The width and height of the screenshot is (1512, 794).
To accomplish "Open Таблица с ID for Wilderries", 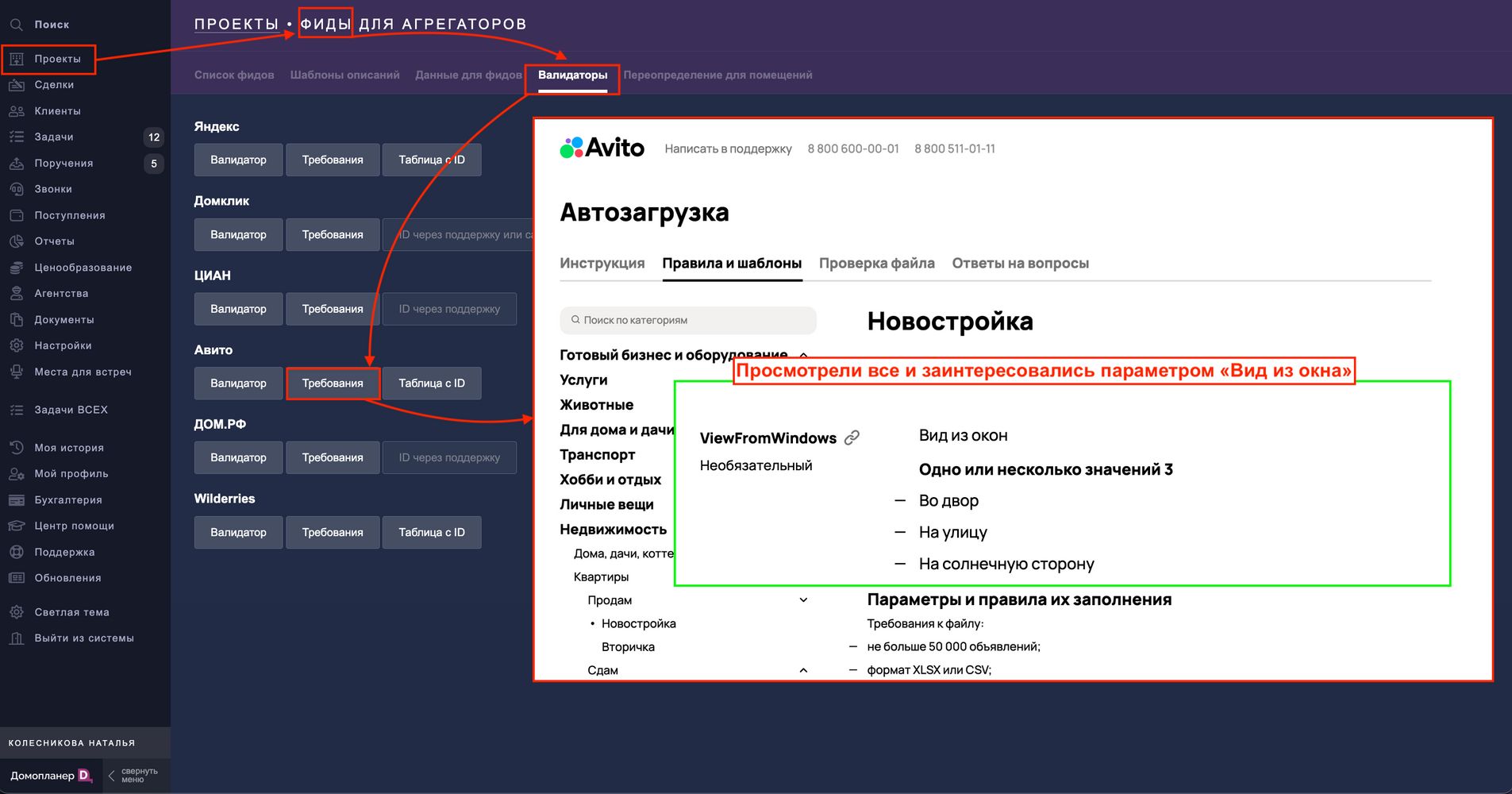I will 432,532.
